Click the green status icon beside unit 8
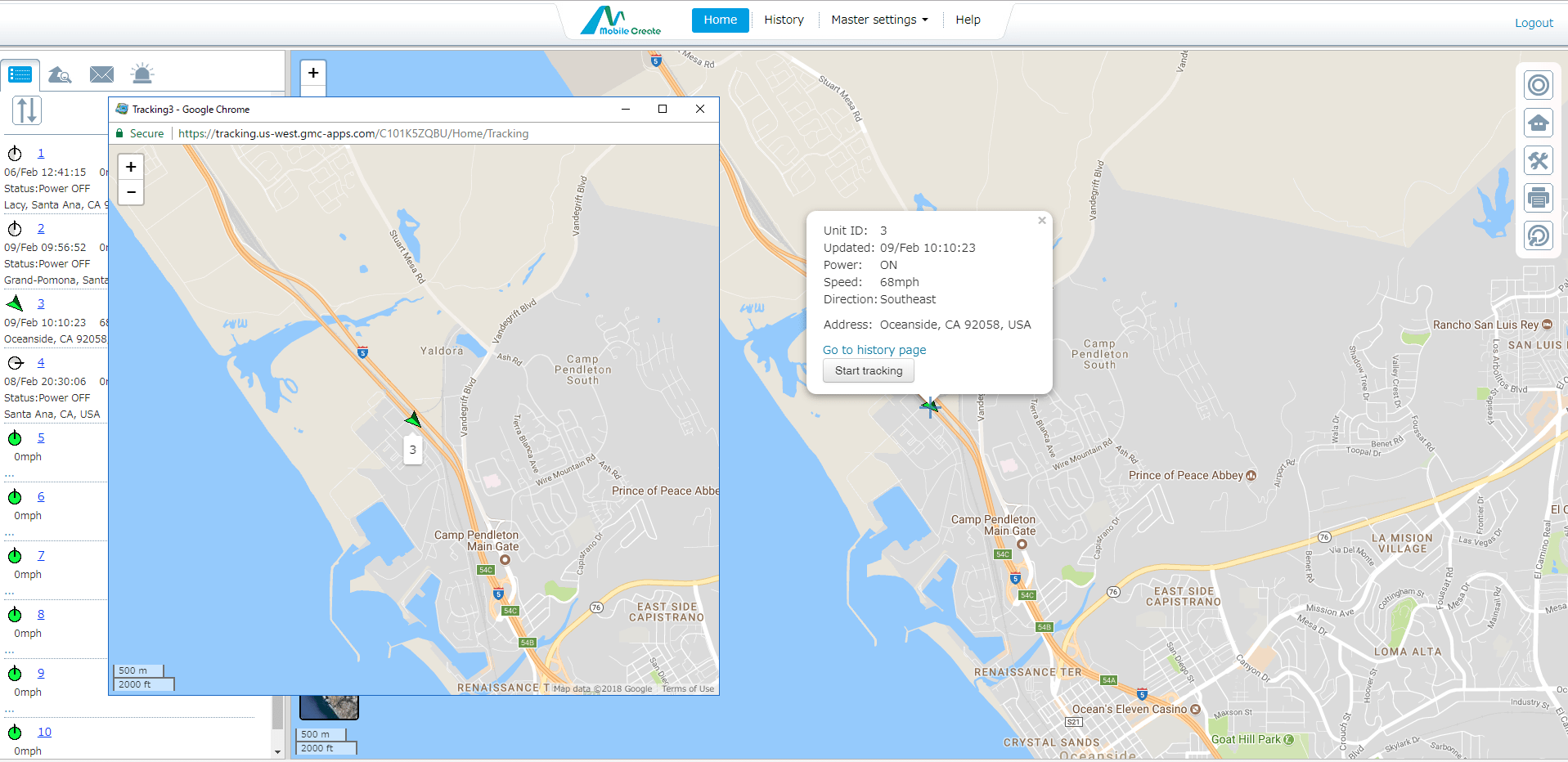 [x=15, y=615]
